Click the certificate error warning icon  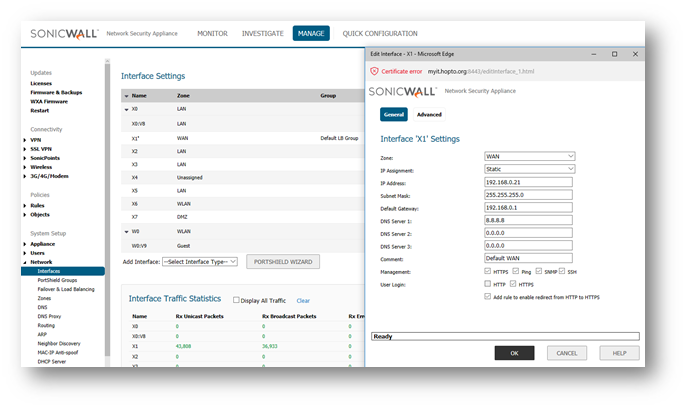tap(374, 72)
